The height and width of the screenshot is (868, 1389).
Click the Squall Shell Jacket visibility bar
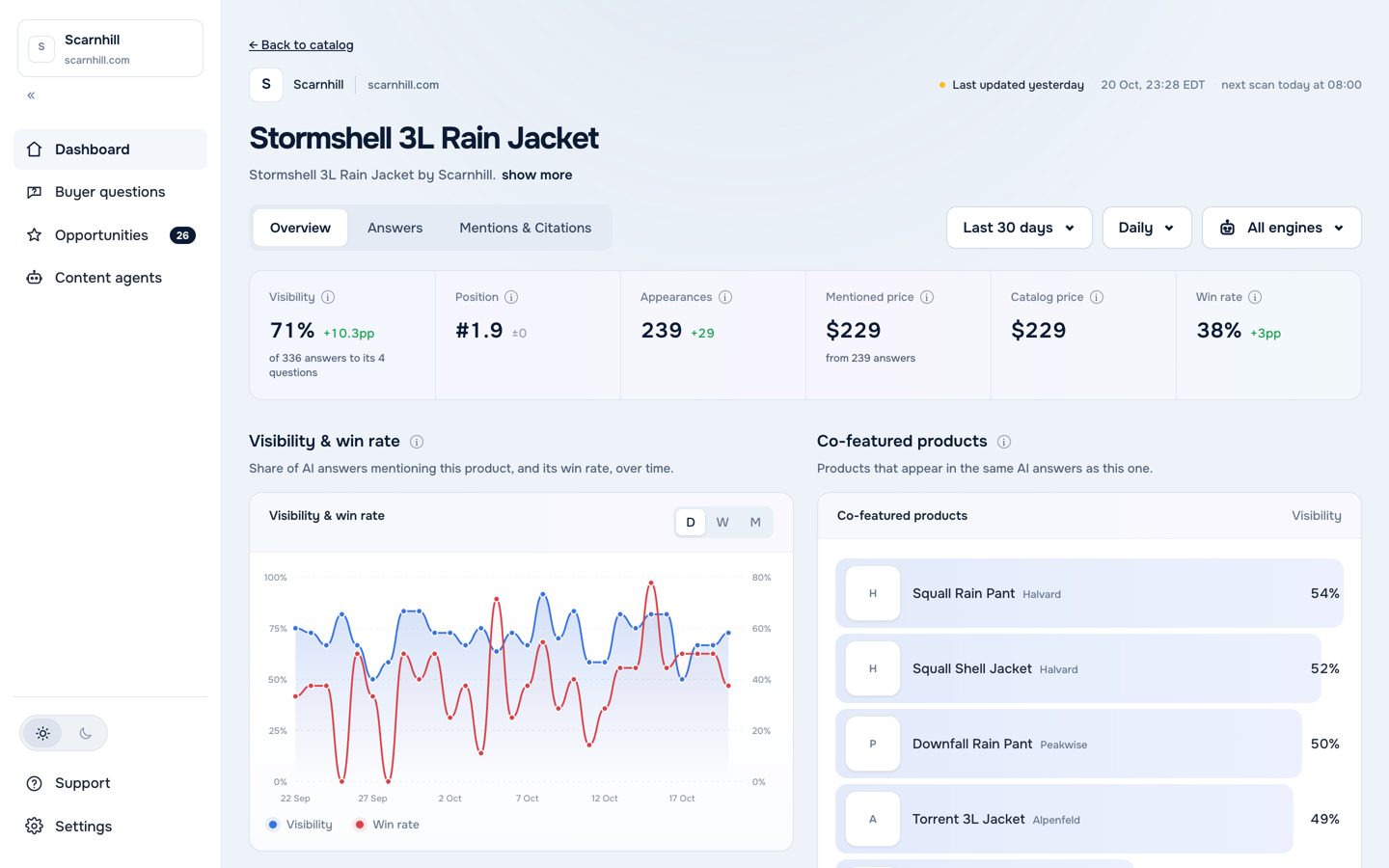1078,668
